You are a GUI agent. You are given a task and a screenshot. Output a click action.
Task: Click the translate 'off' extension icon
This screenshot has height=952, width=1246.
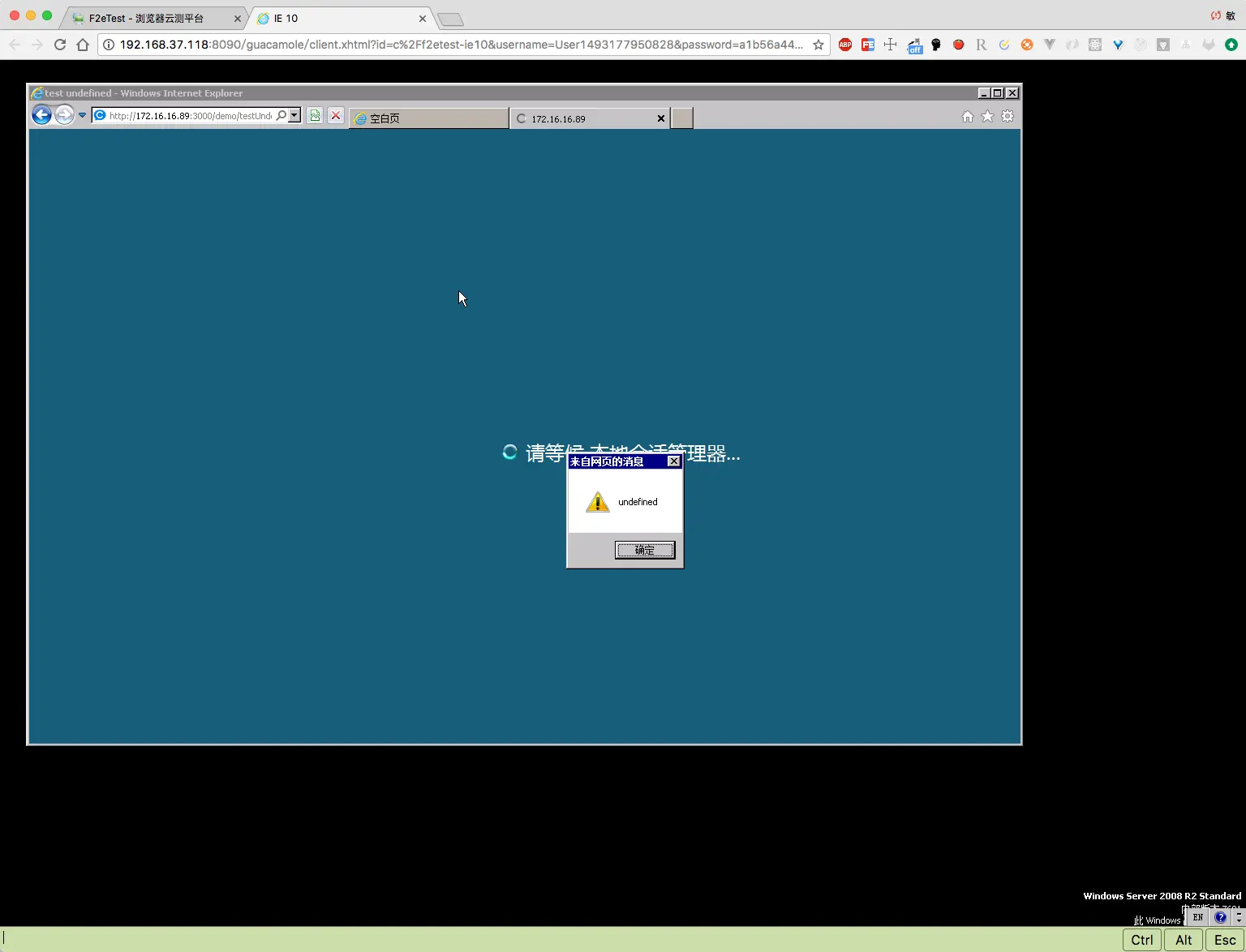click(x=914, y=45)
